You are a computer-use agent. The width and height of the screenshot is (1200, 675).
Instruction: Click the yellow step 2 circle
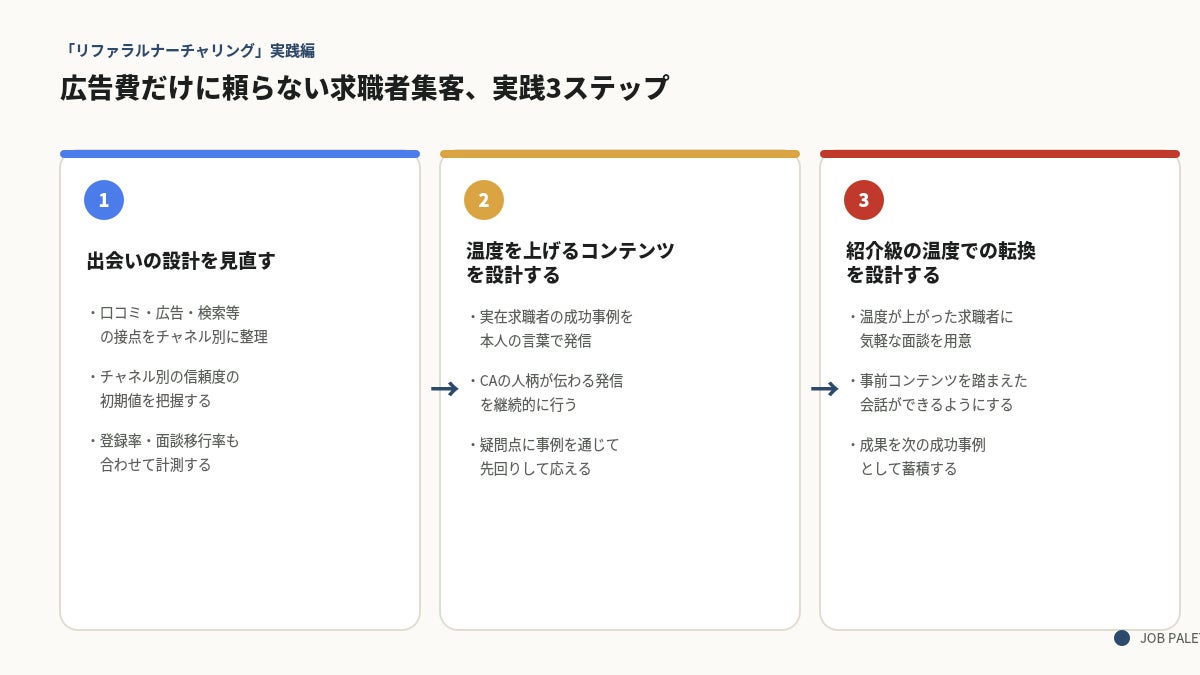pyautogui.click(x=484, y=200)
